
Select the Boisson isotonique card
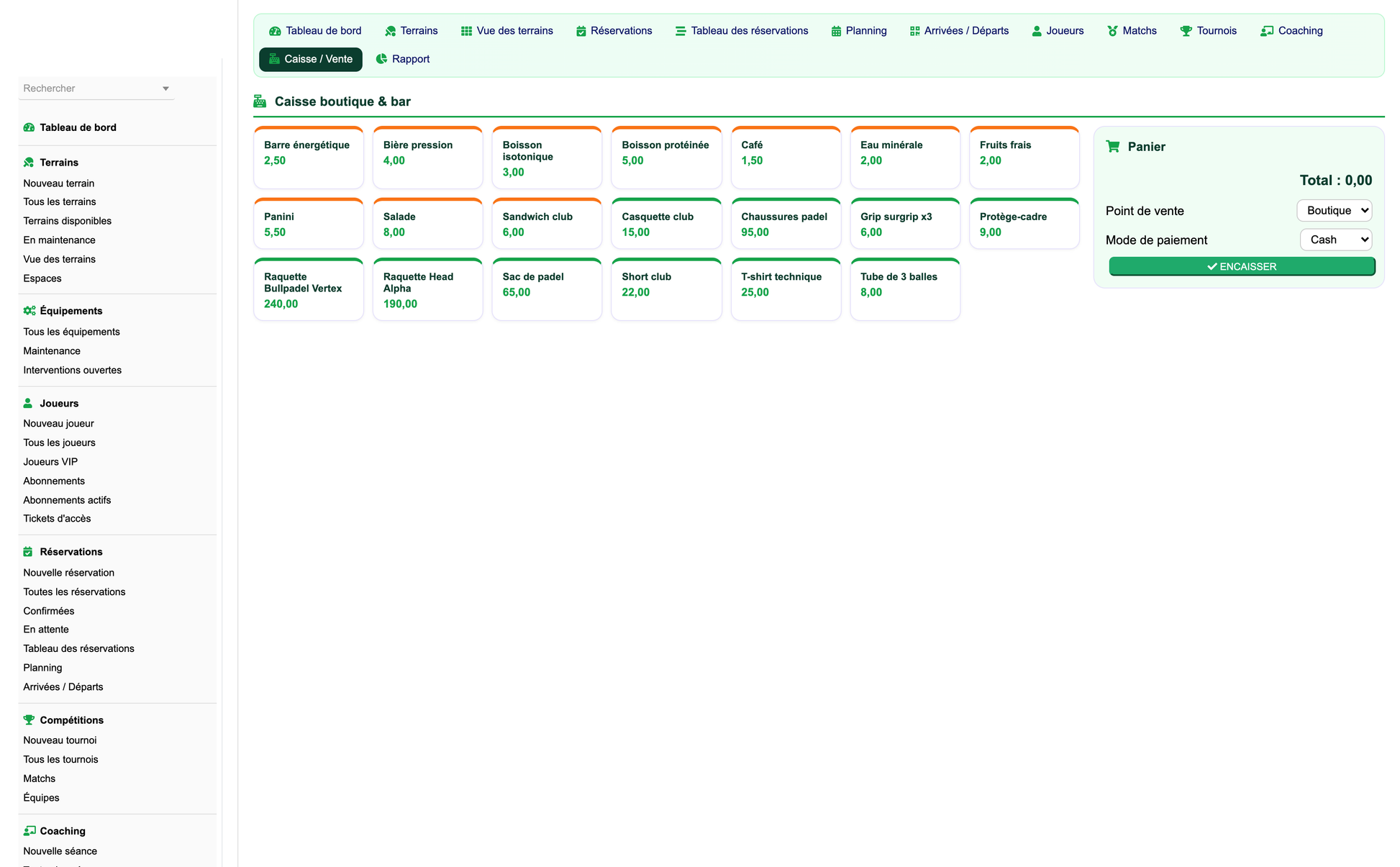click(547, 158)
